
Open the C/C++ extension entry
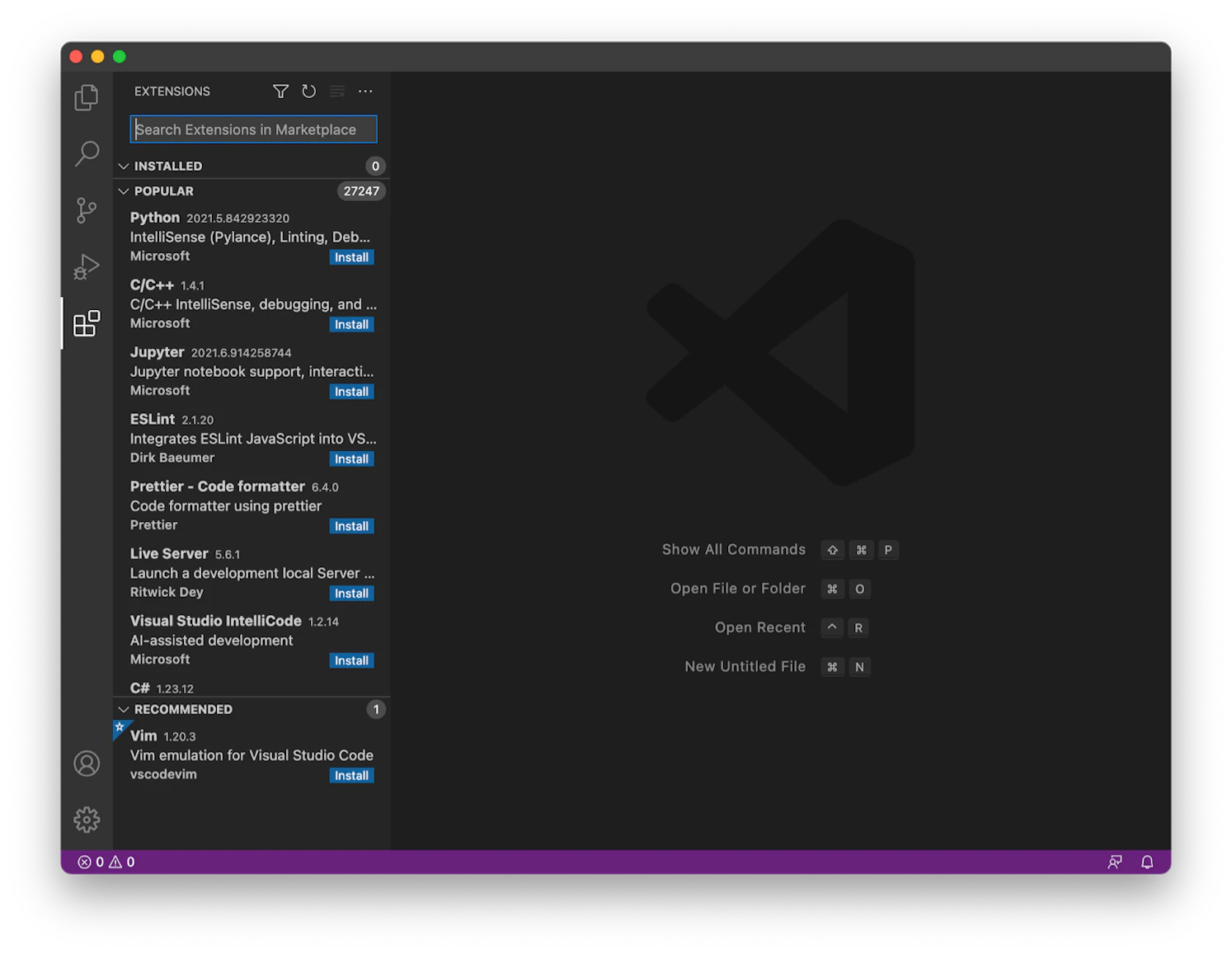(252, 304)
